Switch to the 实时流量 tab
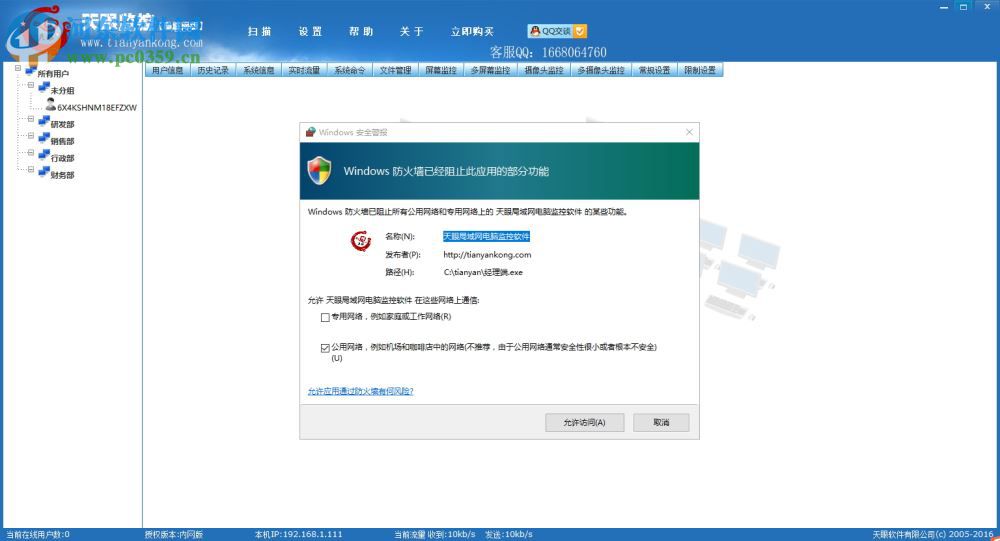1000x541 pixels. (x=304, y=70)
